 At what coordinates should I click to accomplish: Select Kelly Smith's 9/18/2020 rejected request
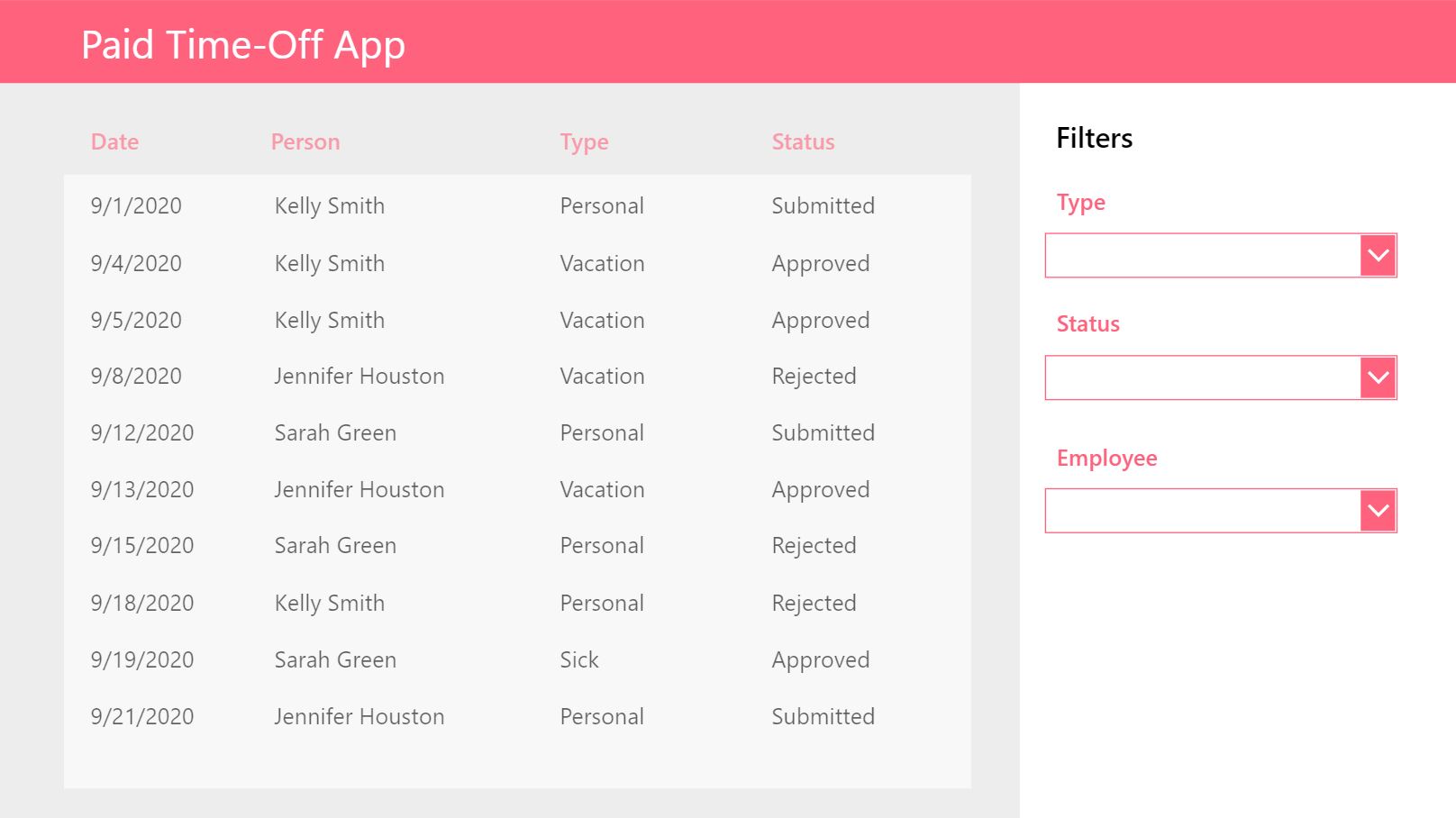coord(518,603)
